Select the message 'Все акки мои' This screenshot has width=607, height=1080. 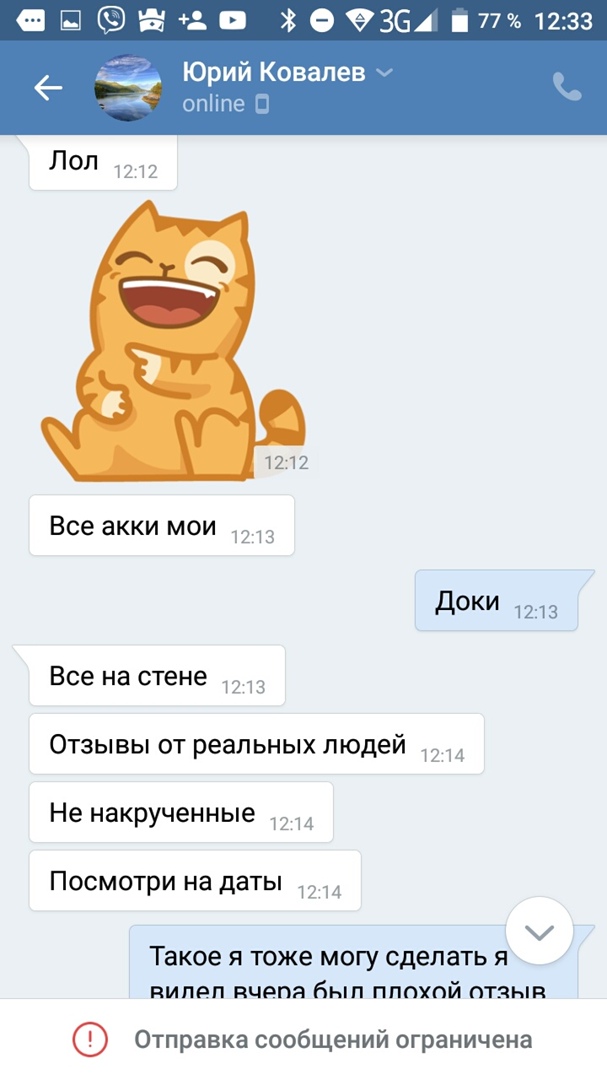point(162,526)
